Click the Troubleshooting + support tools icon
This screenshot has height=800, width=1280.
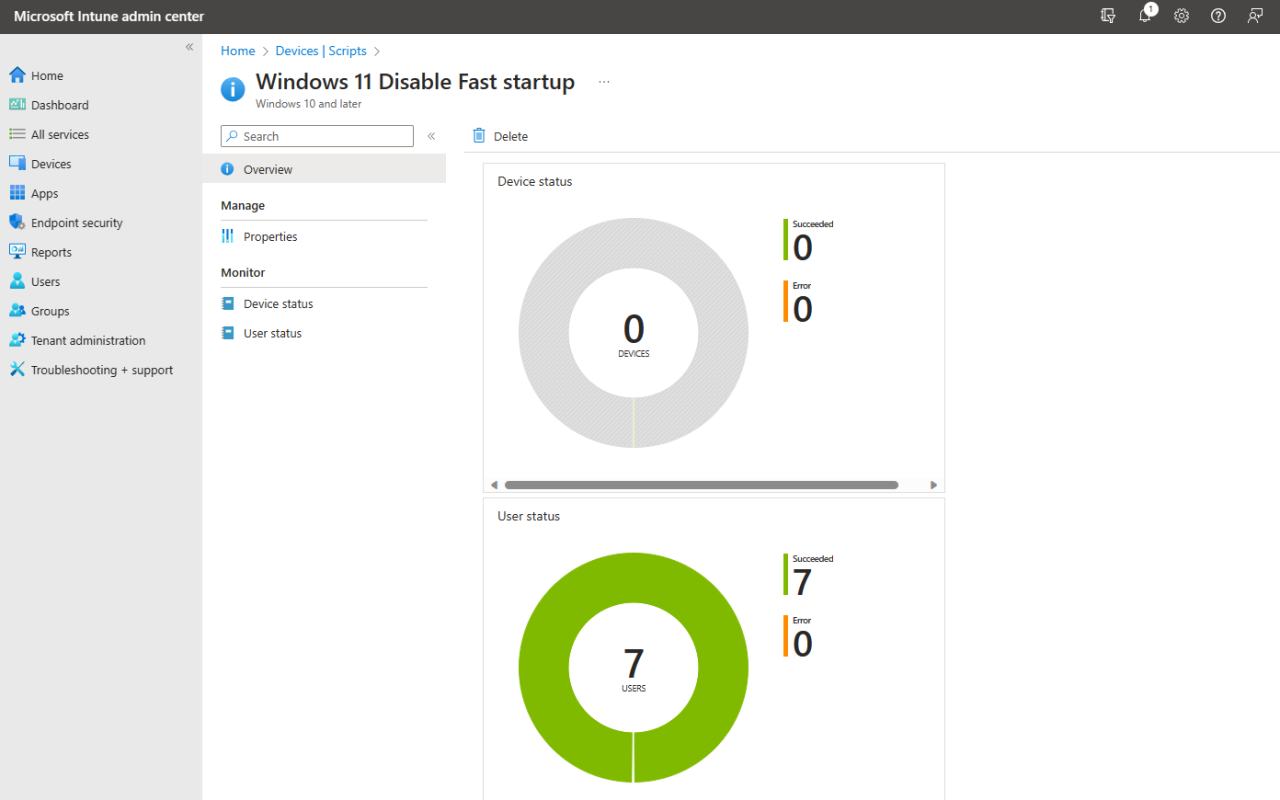pyautogui.click(x=17, y=370)
